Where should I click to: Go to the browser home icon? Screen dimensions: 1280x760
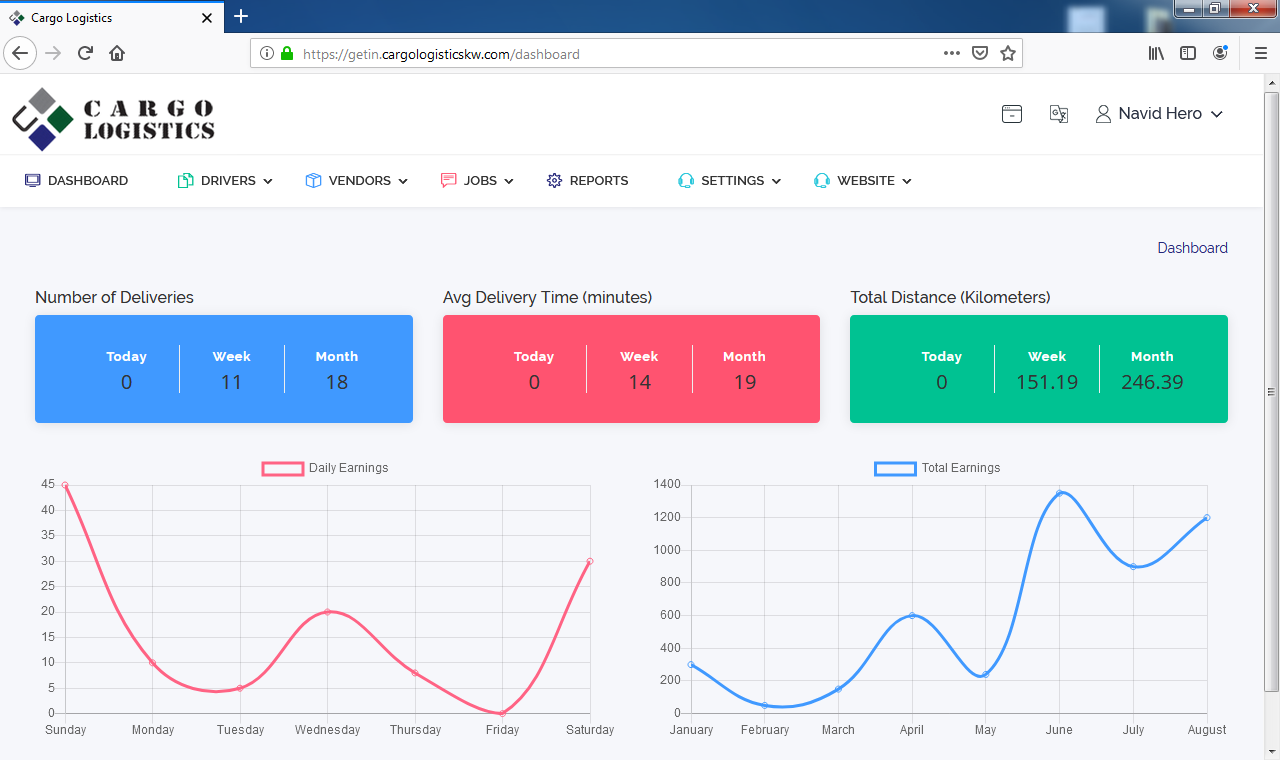pyautogui.click(x=117, y=54)
